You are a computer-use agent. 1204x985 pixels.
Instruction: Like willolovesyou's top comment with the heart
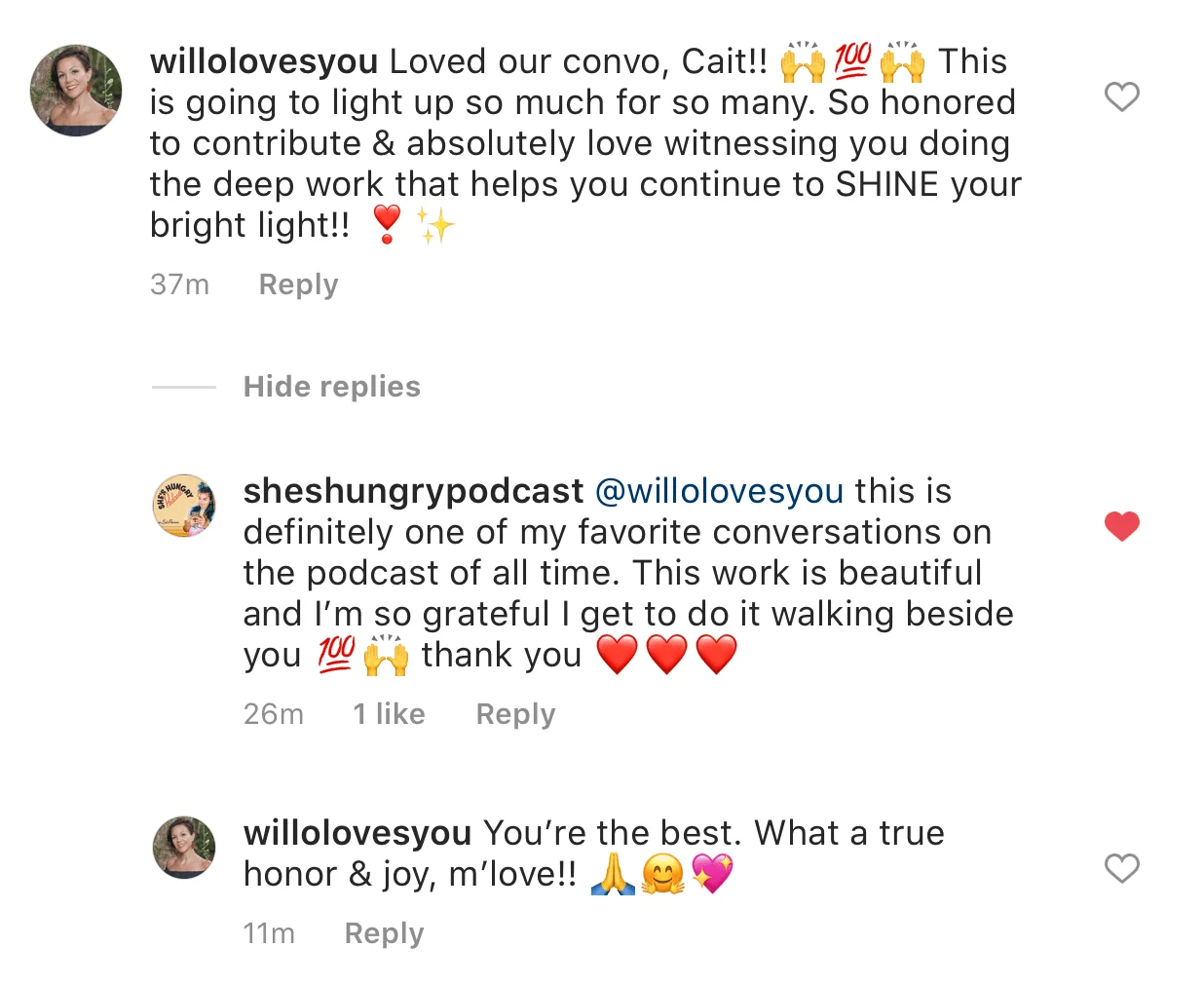(x=1121, y=96)
